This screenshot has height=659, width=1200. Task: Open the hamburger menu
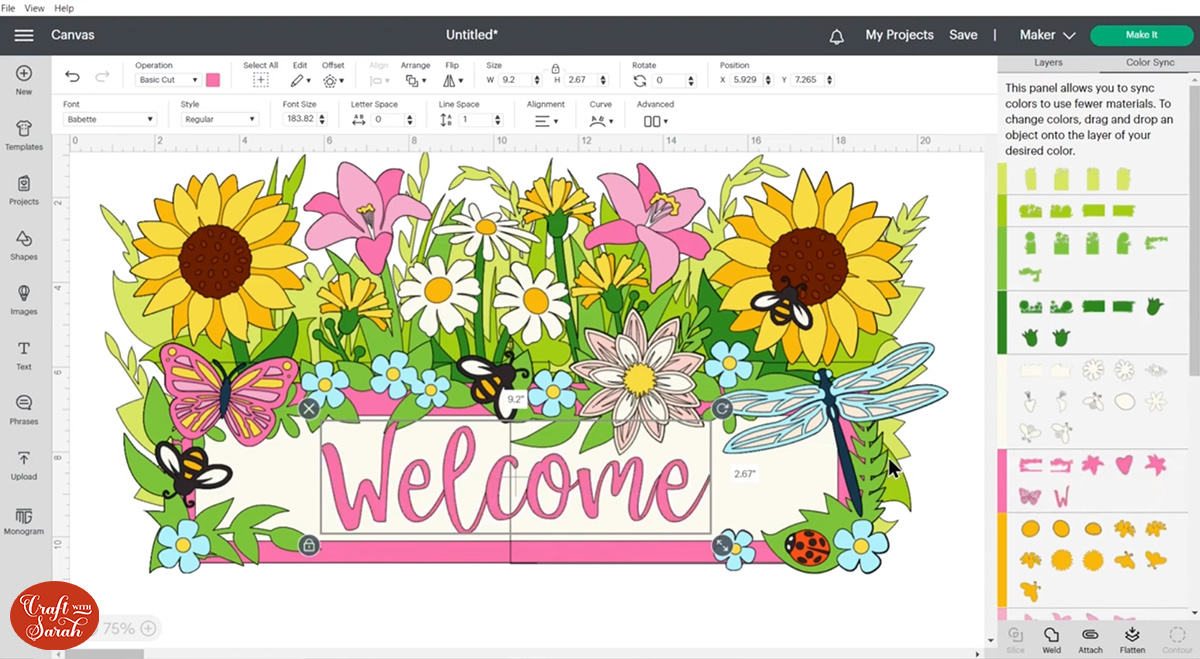(x=24, y=35)
